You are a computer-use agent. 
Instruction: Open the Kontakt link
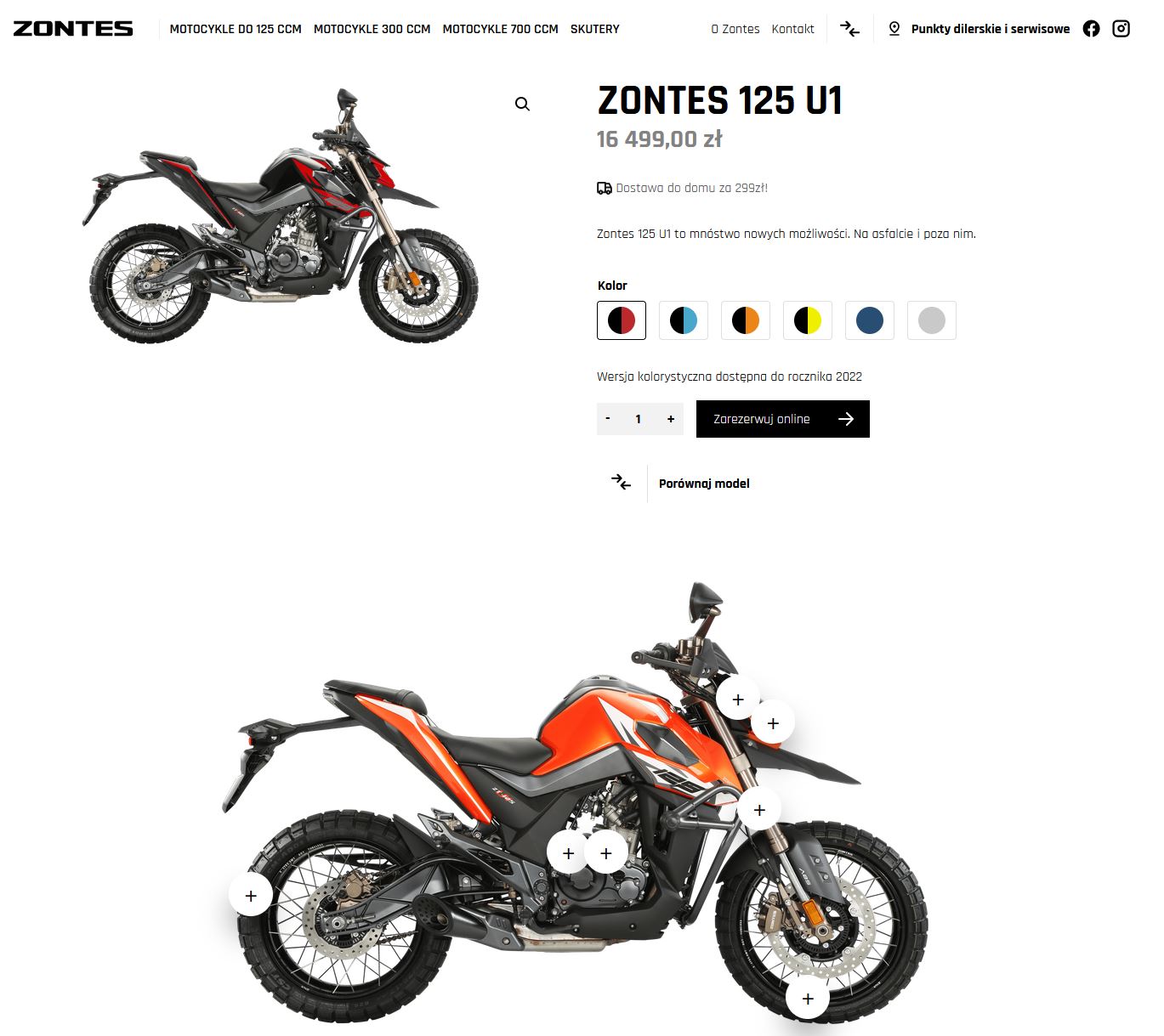click(x=792, y=29)
